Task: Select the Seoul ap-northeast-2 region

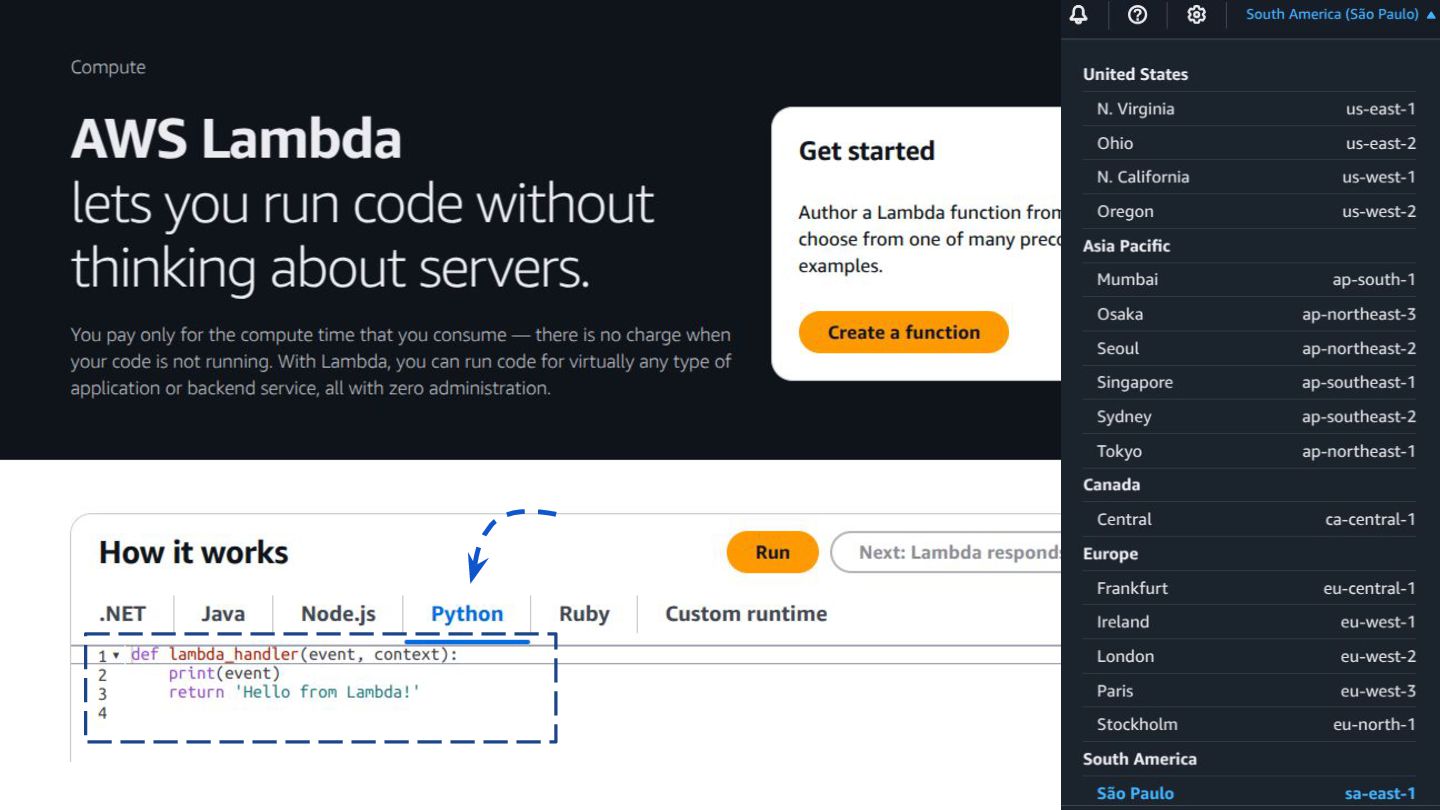Action: pyautogui.click(x=1249, y=348)
